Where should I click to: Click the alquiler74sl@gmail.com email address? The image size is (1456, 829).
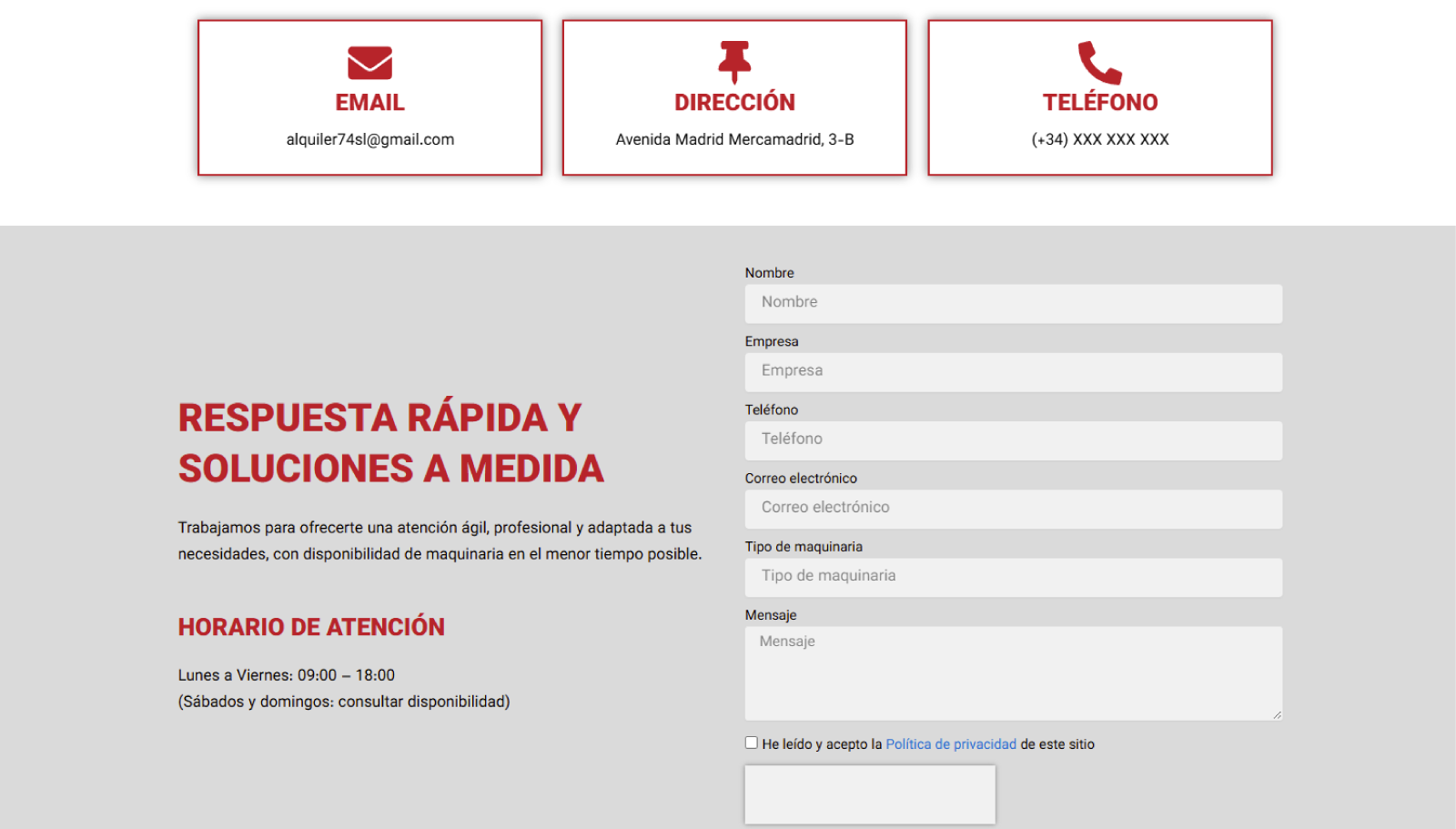tap(370, 139)
